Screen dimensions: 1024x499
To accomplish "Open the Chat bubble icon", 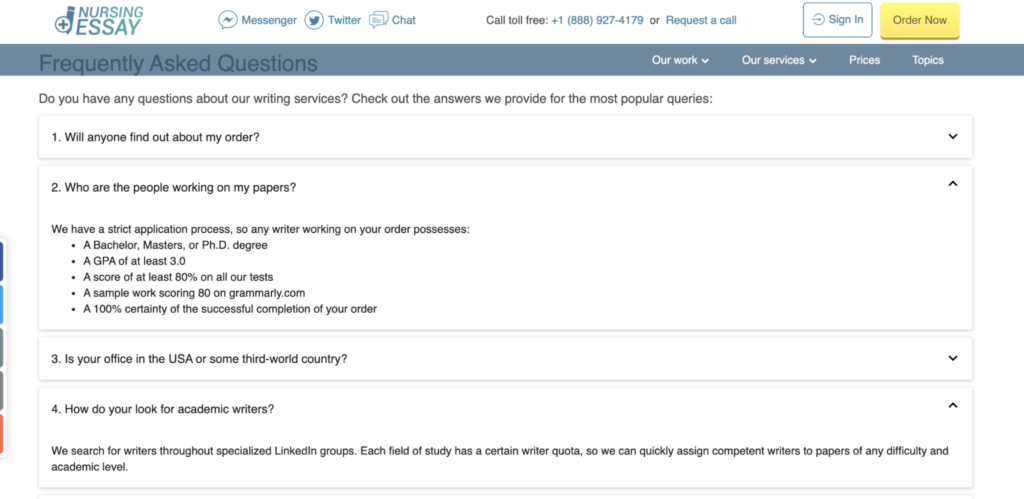I will [379, 20].
